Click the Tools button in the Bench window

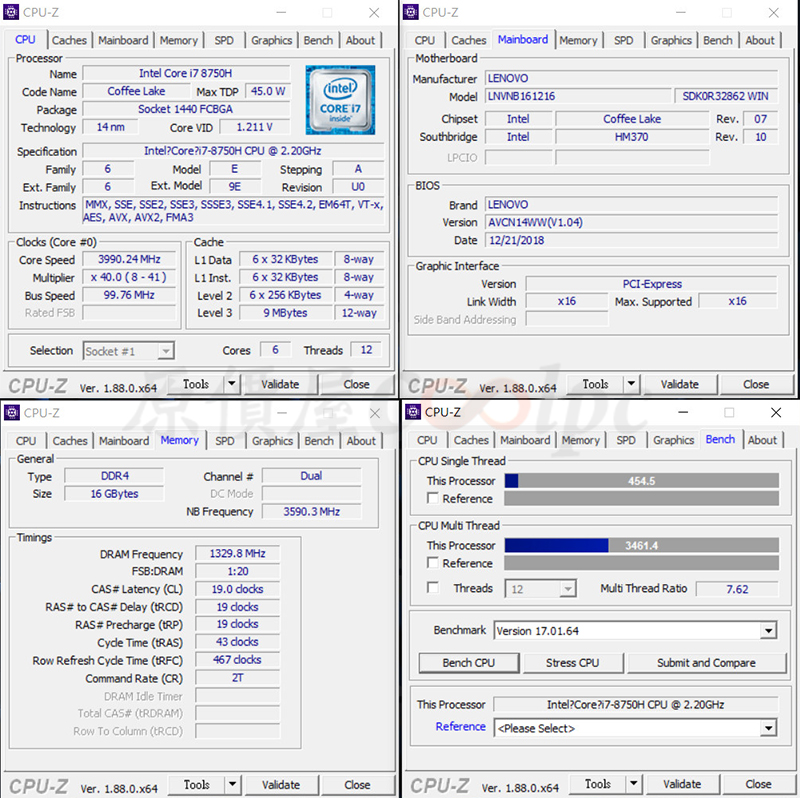[598, 784]
